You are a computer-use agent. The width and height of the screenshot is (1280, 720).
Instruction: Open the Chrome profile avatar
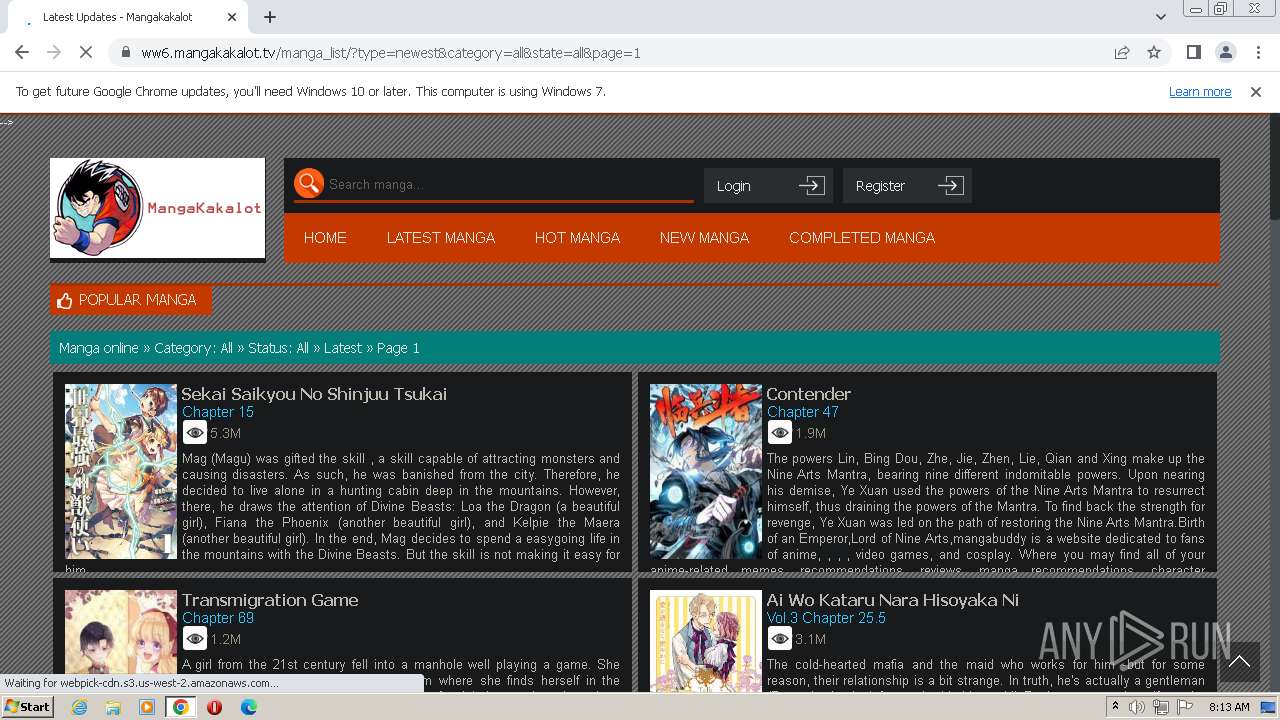pos(1225,52)
